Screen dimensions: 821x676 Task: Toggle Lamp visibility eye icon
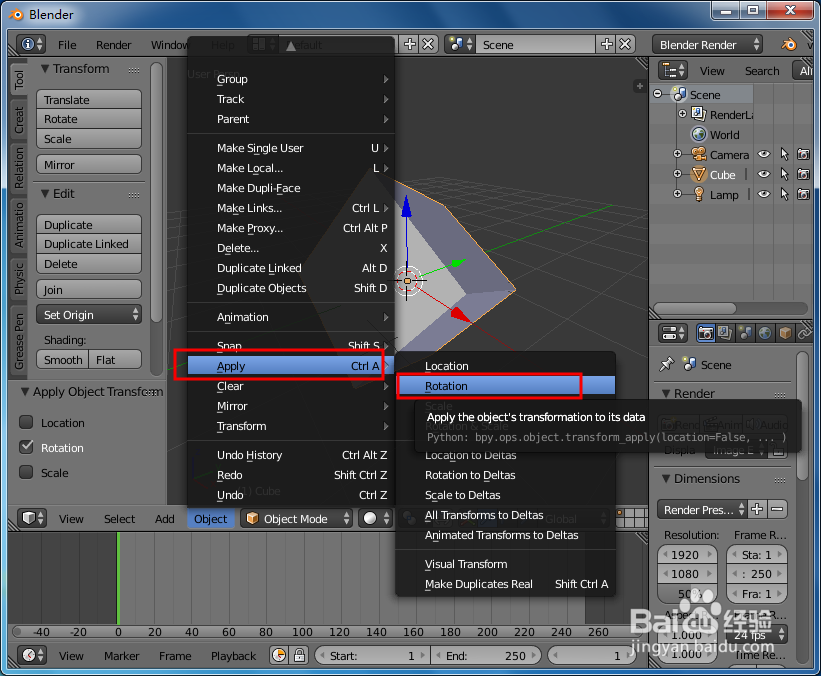pos(764,194)
